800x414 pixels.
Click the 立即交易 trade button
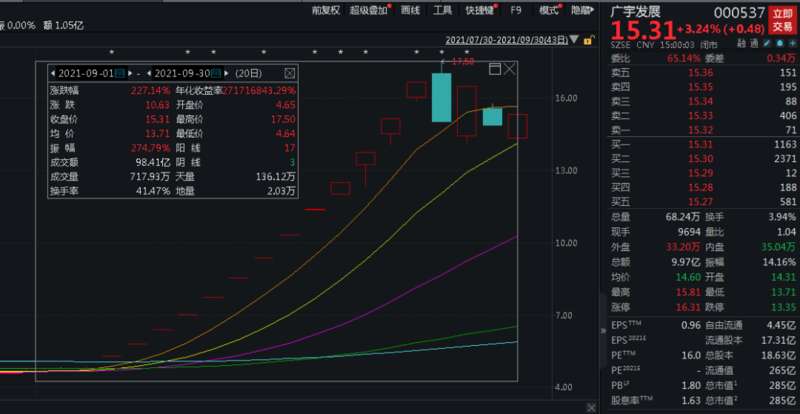pos(782,20)
